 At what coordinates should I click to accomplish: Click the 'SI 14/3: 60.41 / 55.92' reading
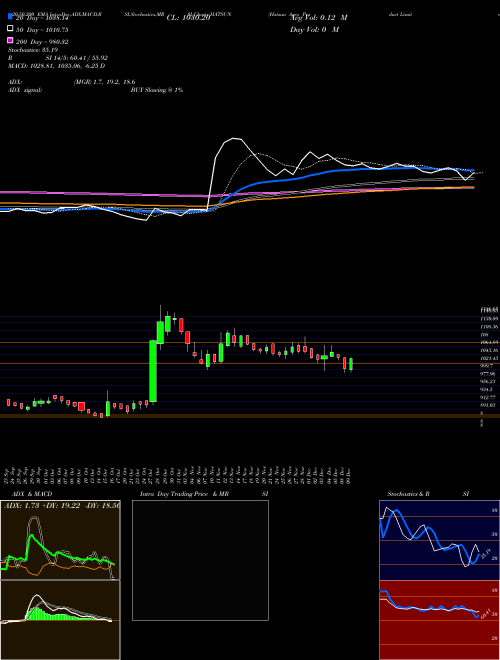[77, 58]
